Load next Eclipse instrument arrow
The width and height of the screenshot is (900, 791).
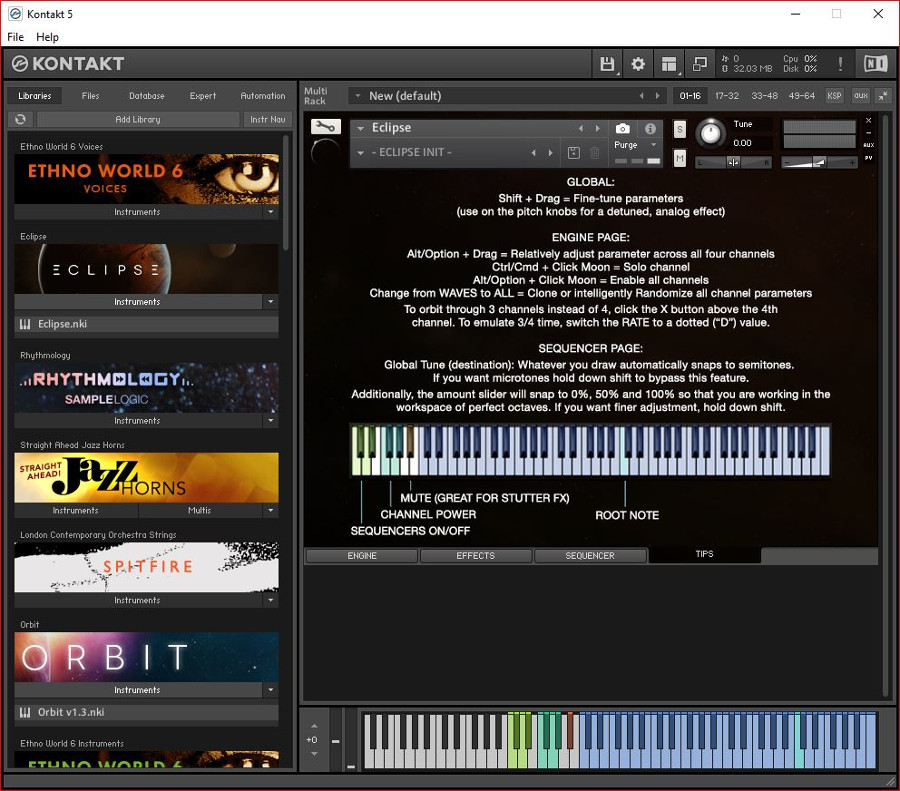(x=598, y=128)
